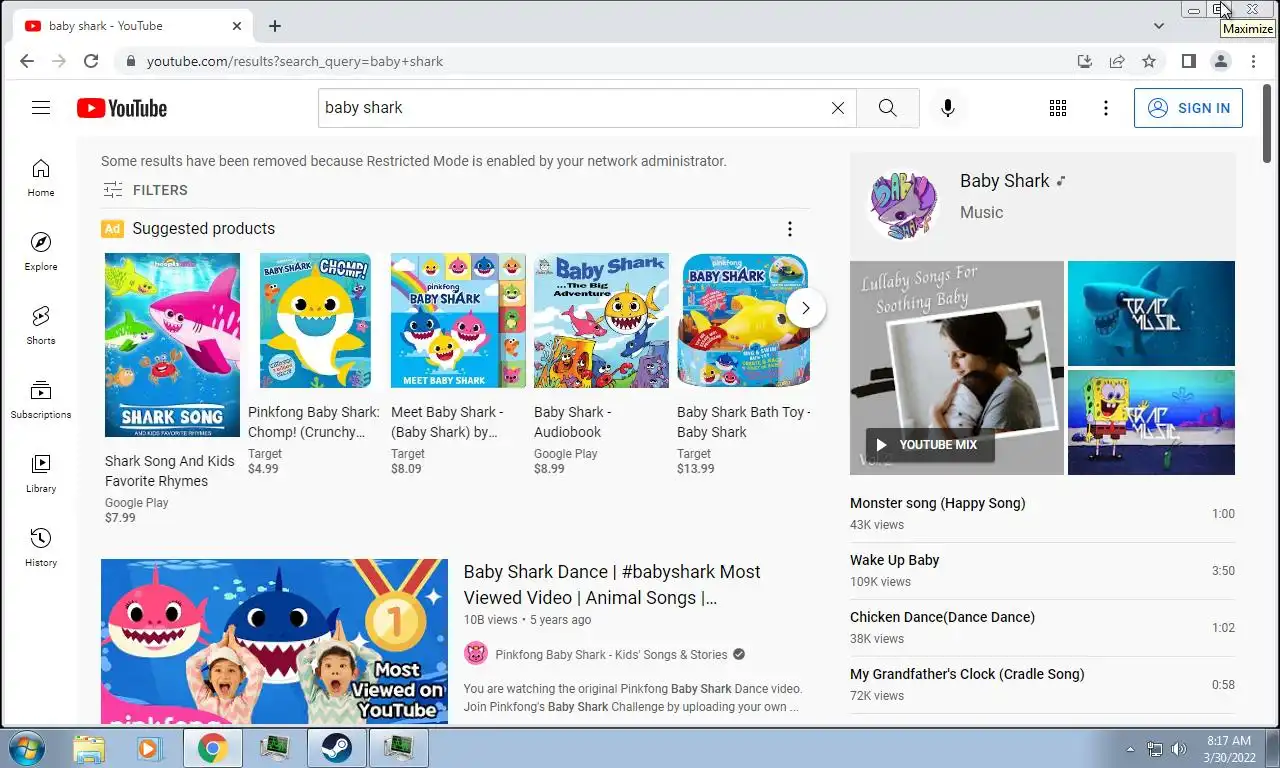Open Chrome three-dot menu
This screenshot has width=1280, height=768.
point(1253,61)
